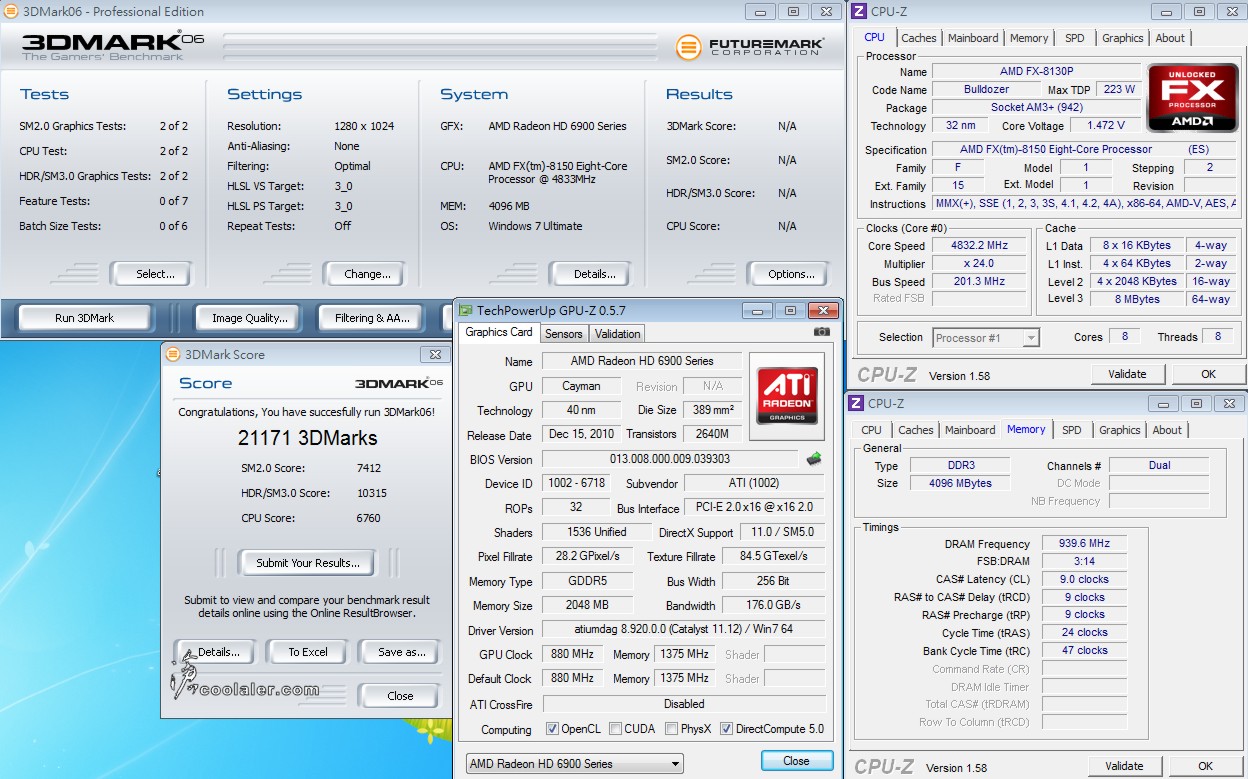This screenshot has height=779, width=1248.
Task: Click the BIOS Version field 013.008.000.009.039303
Action: [671, 459]
